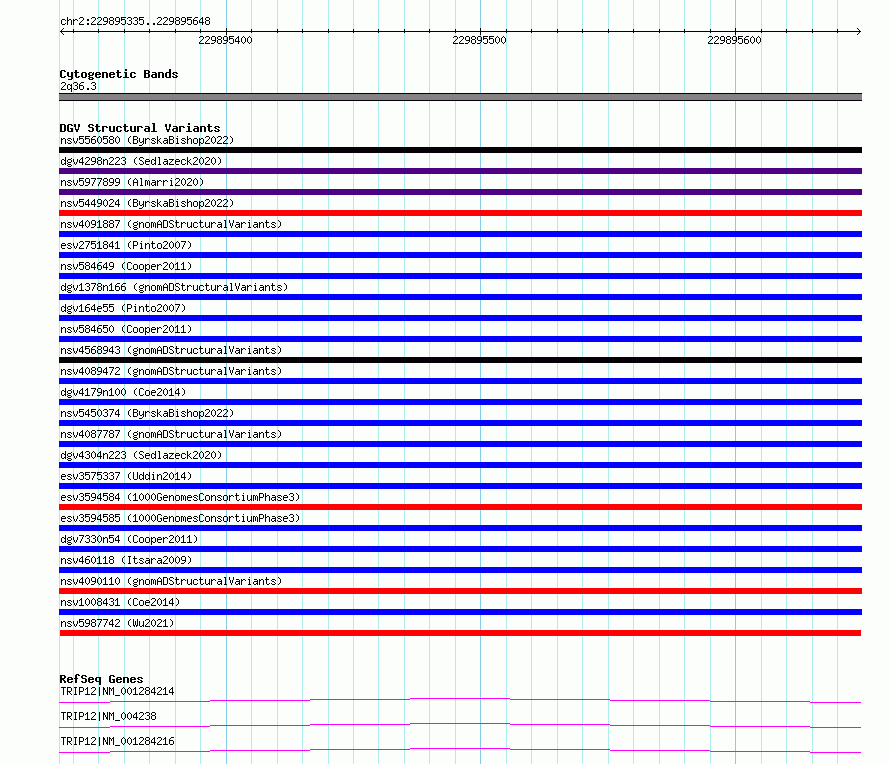Click the red bar under nsv5449024

460,213
